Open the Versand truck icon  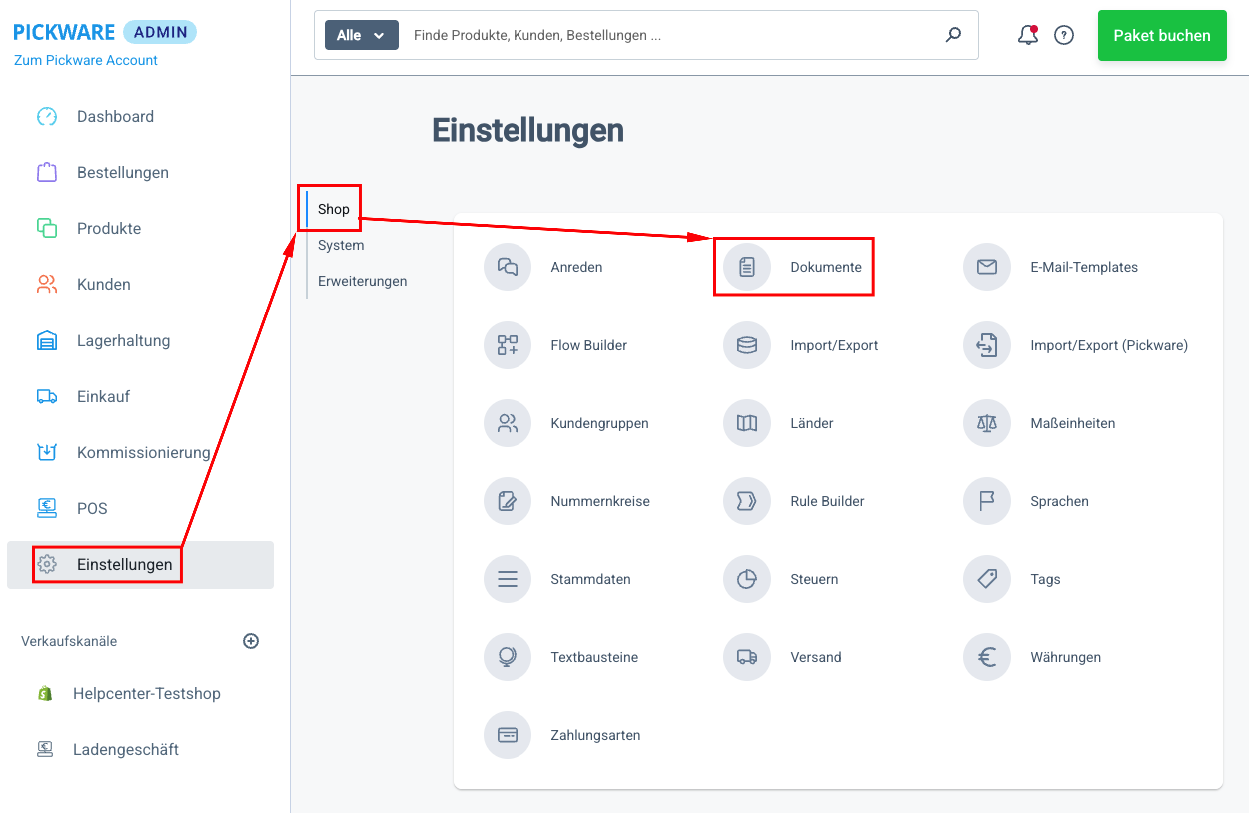click(x=747, y=657)
